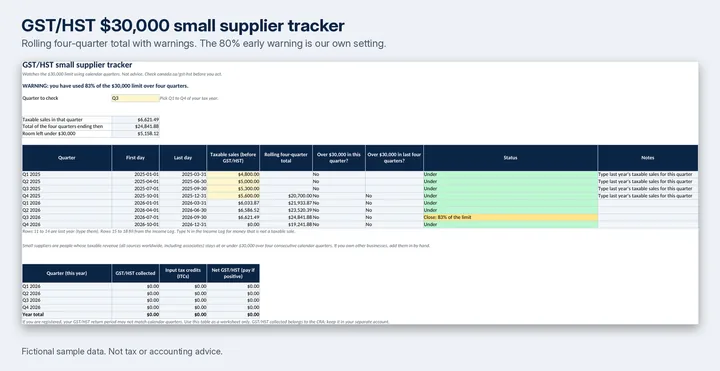This screenshot has width=720, height=371.
Task: Click 'Taxable sales in that quarter' label
Action: click(x=52, y=119)
